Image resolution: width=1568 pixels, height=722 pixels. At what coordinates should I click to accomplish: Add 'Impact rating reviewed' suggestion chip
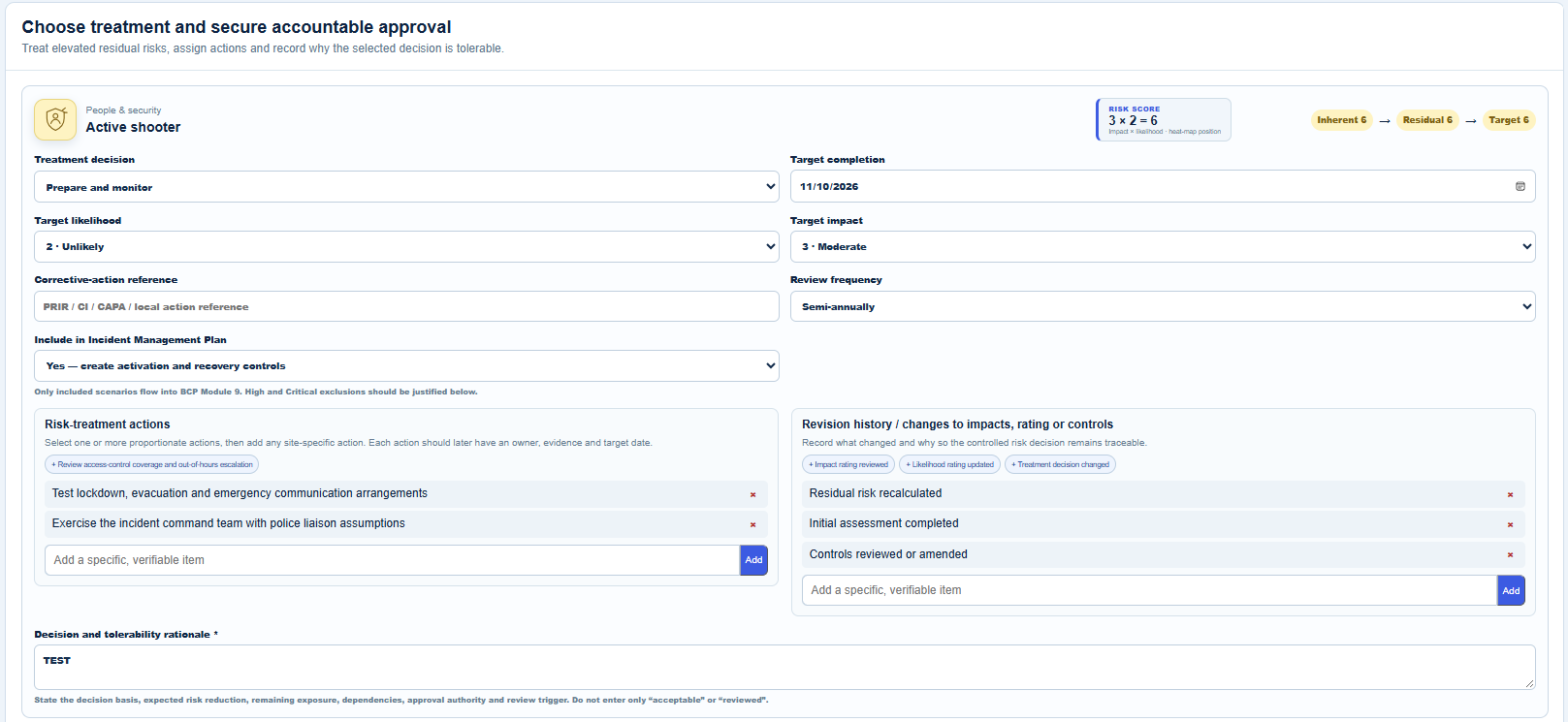coord(848,464)
